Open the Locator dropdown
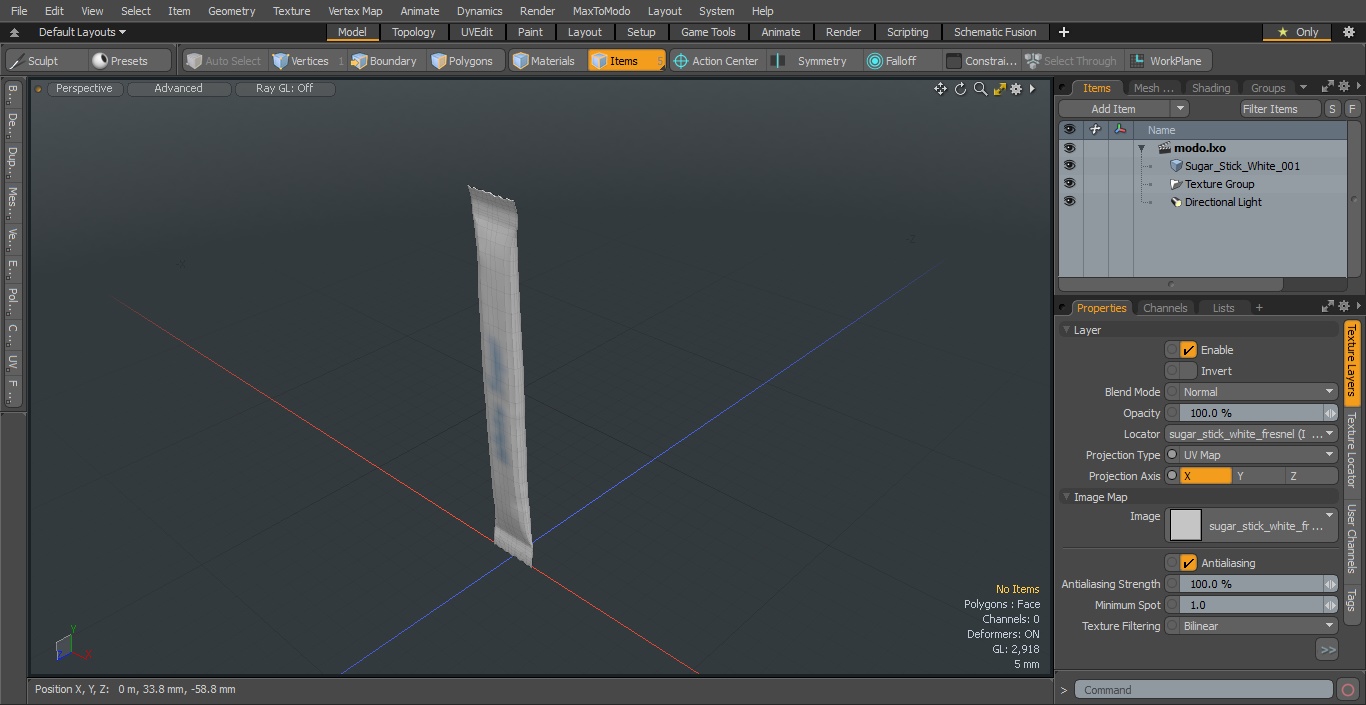 coord(1251,434)
